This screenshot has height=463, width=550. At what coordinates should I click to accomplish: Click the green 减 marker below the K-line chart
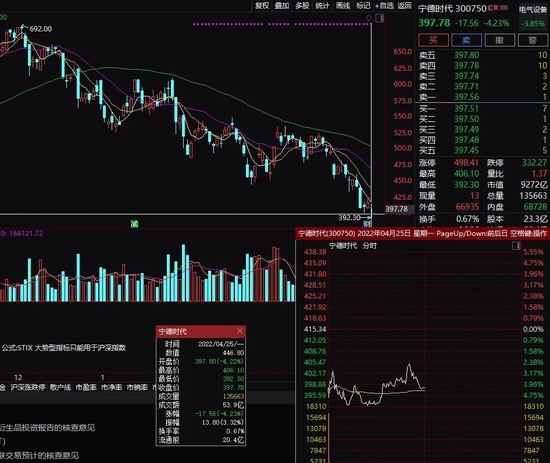[134, 223]
